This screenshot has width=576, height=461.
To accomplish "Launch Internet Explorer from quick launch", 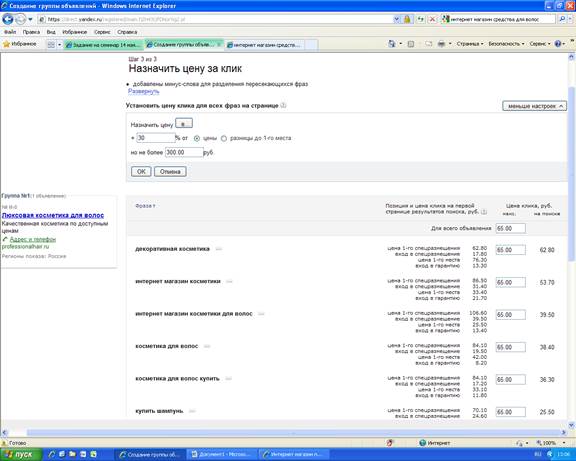I will 52,455.
